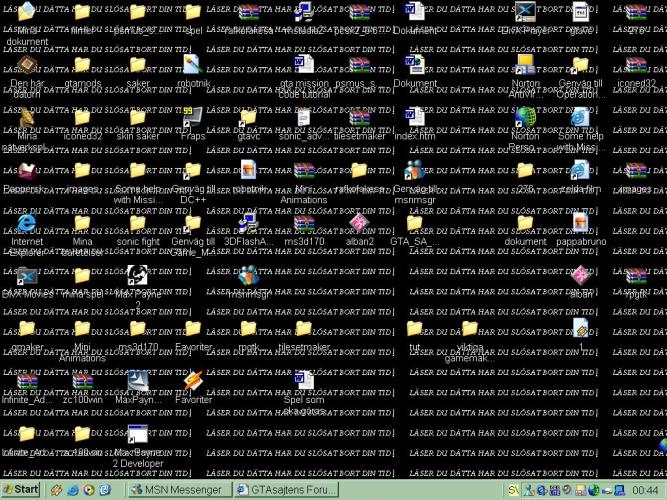The width and height of the screenshot is (667, 500).
Task: Open the index.htm file icon
Action: (x=414, y=118)
